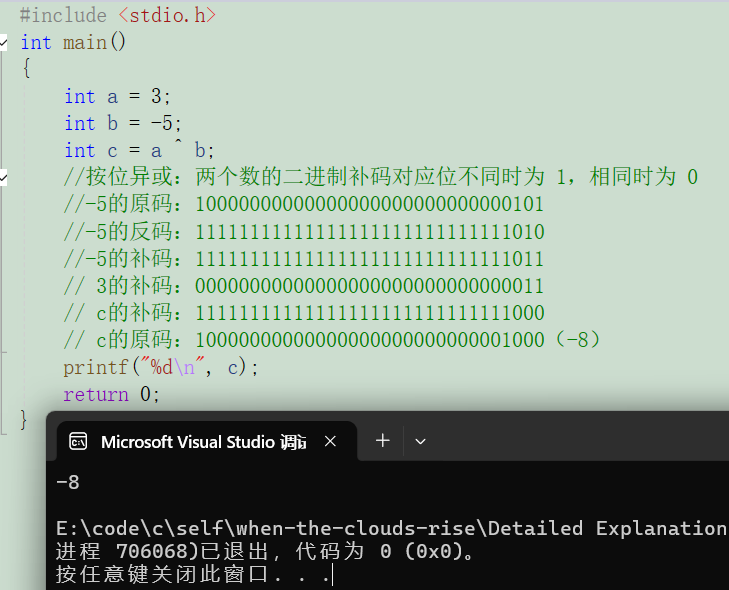Close the Microsoft Visual Studio console tab
This screenshot has width=729, height=590.
tap(330, 441)
